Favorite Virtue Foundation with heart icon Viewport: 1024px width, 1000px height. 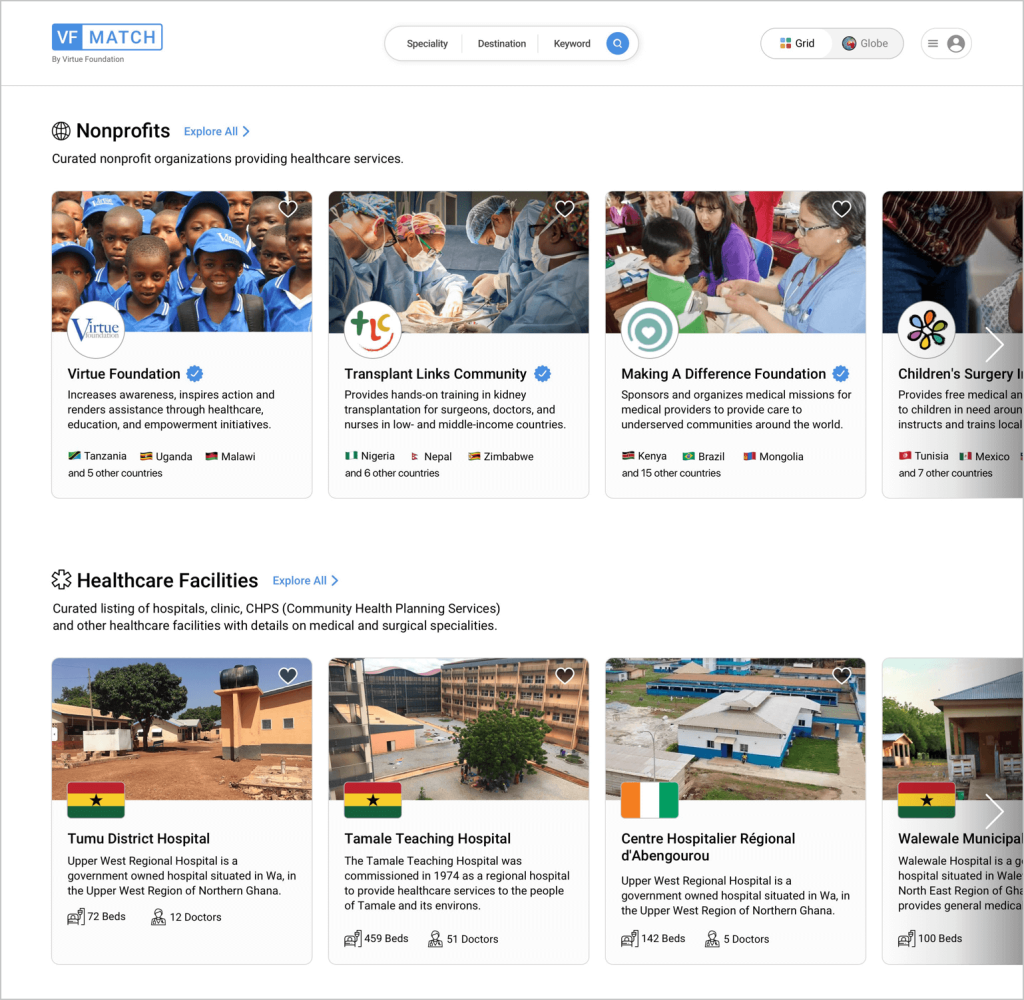pos(288,209)
